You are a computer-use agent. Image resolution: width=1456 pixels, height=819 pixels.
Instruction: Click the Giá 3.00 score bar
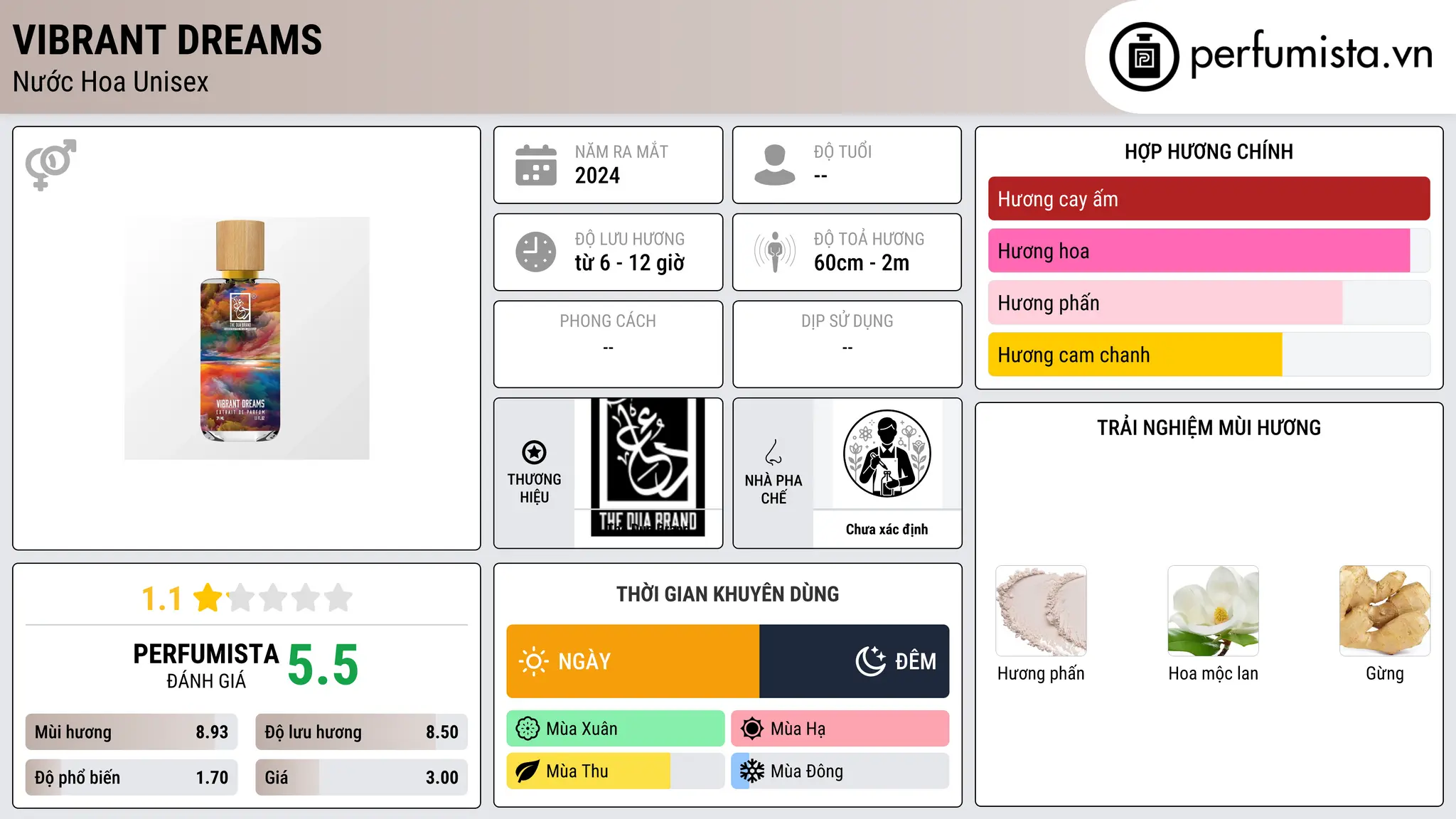coord(361,778)
